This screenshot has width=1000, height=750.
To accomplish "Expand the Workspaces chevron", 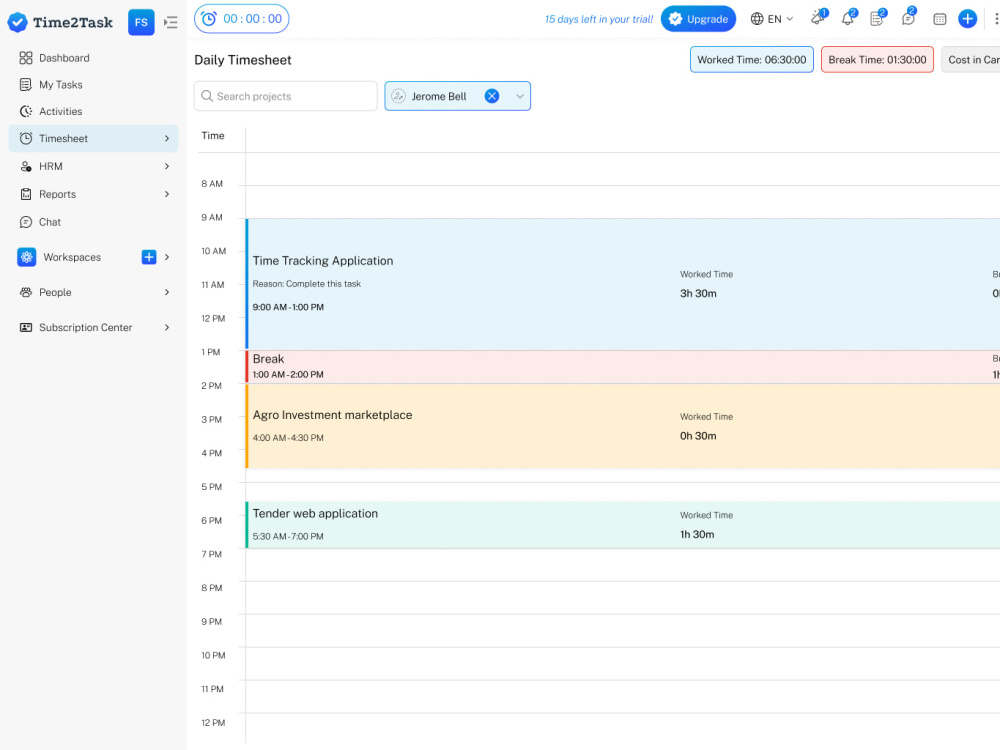I will coord(167,257).
